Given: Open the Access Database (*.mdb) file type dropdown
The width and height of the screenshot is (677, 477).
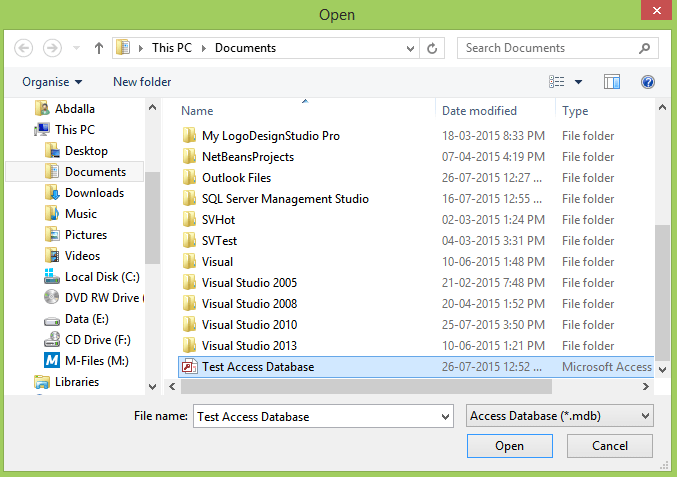Looking at the screenshot, I should (x=560, y=416).
